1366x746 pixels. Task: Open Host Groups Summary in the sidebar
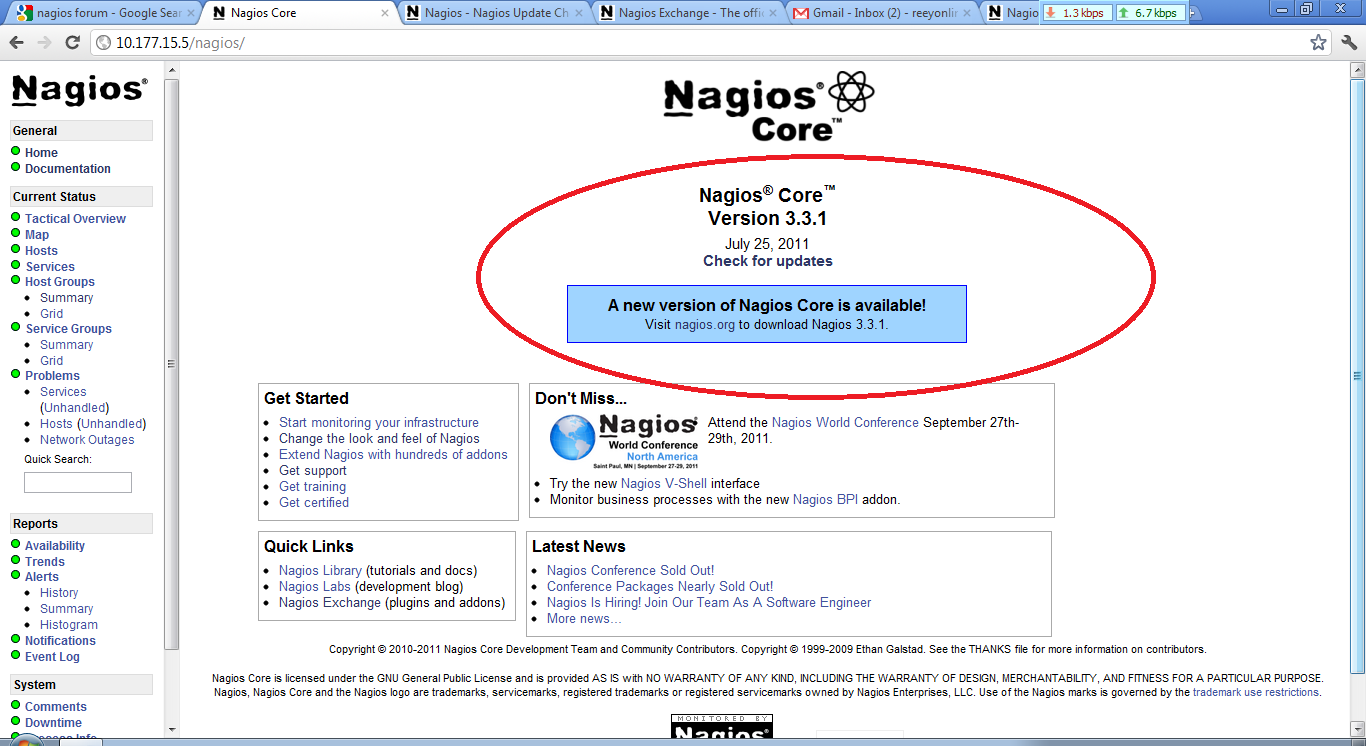click(x=66, y=298)
